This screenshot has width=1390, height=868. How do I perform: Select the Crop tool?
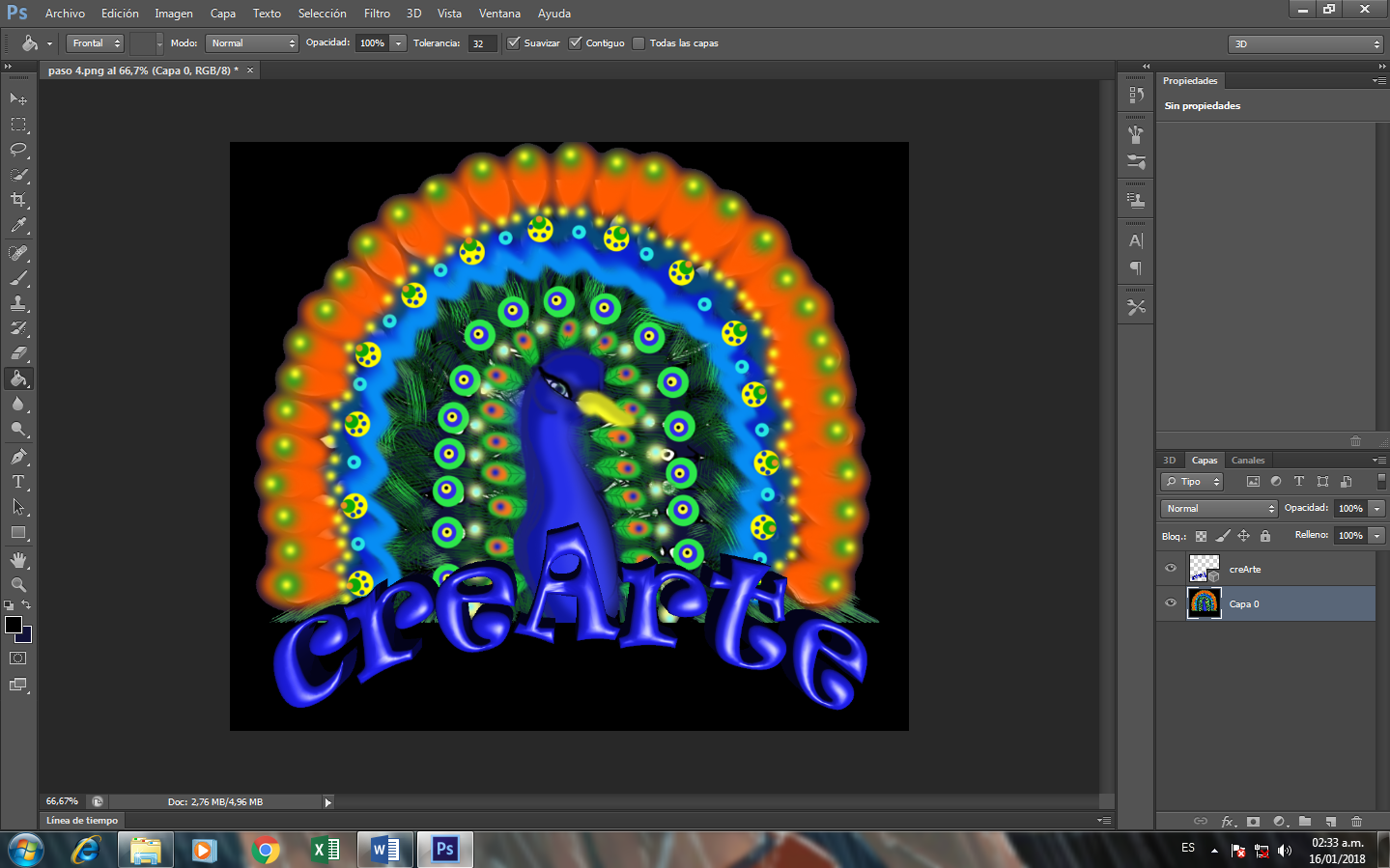pos(18,200)
